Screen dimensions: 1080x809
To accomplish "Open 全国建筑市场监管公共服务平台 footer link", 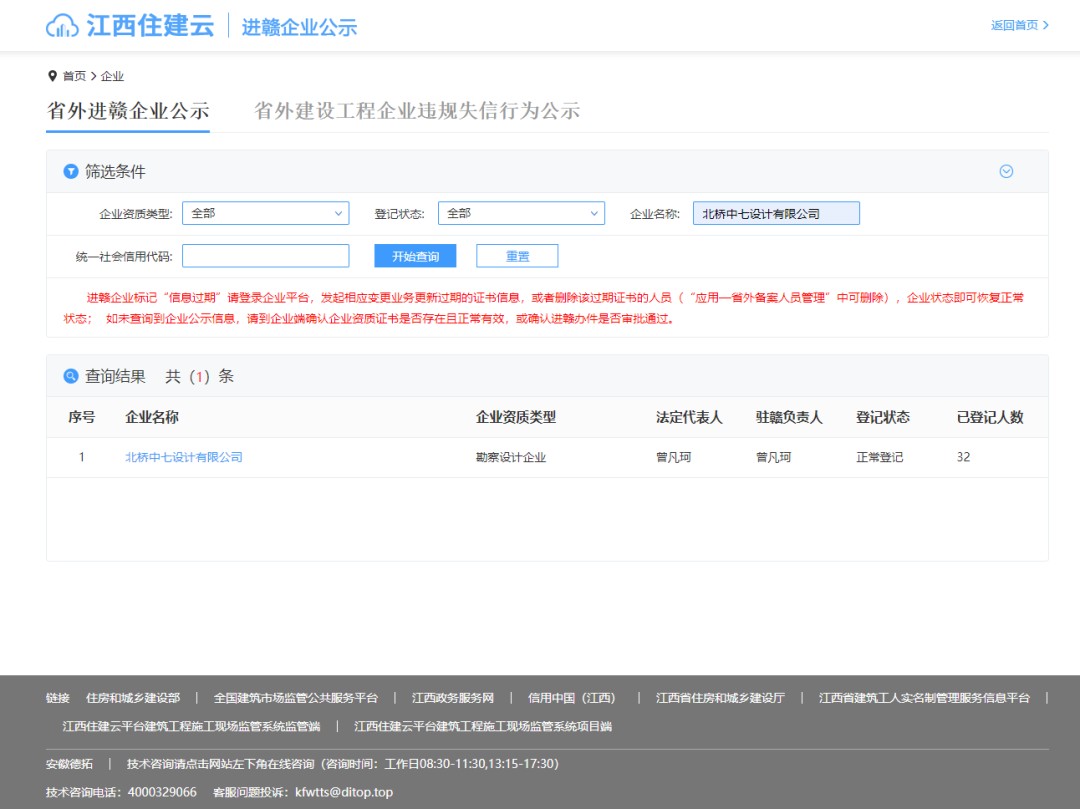I will tap(295, 698).
